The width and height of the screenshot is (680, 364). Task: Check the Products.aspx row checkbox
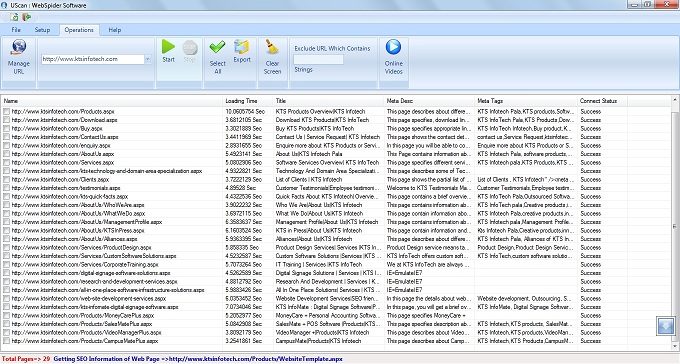point(6,111)
